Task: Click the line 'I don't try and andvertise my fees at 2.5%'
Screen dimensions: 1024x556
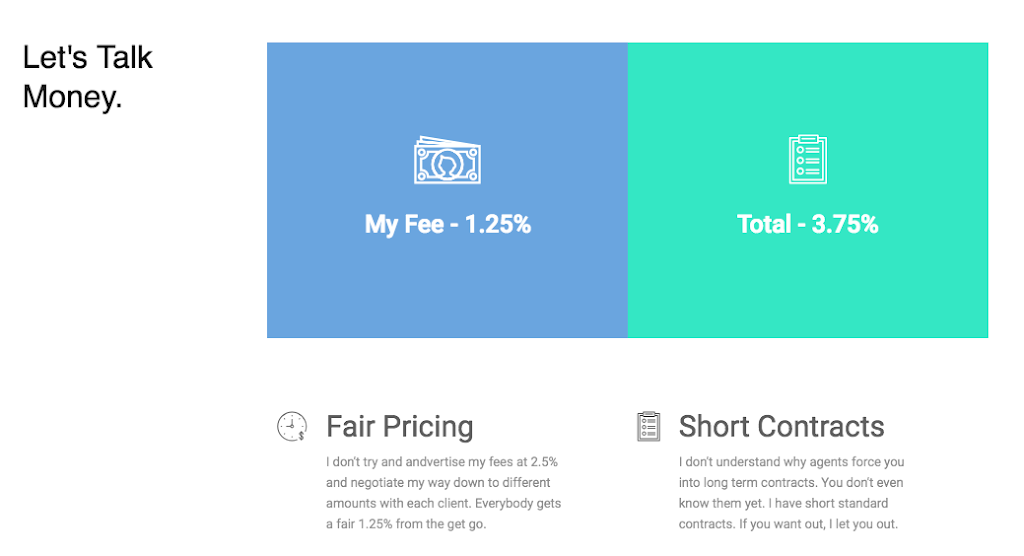Action: click(x=442, y=462)
